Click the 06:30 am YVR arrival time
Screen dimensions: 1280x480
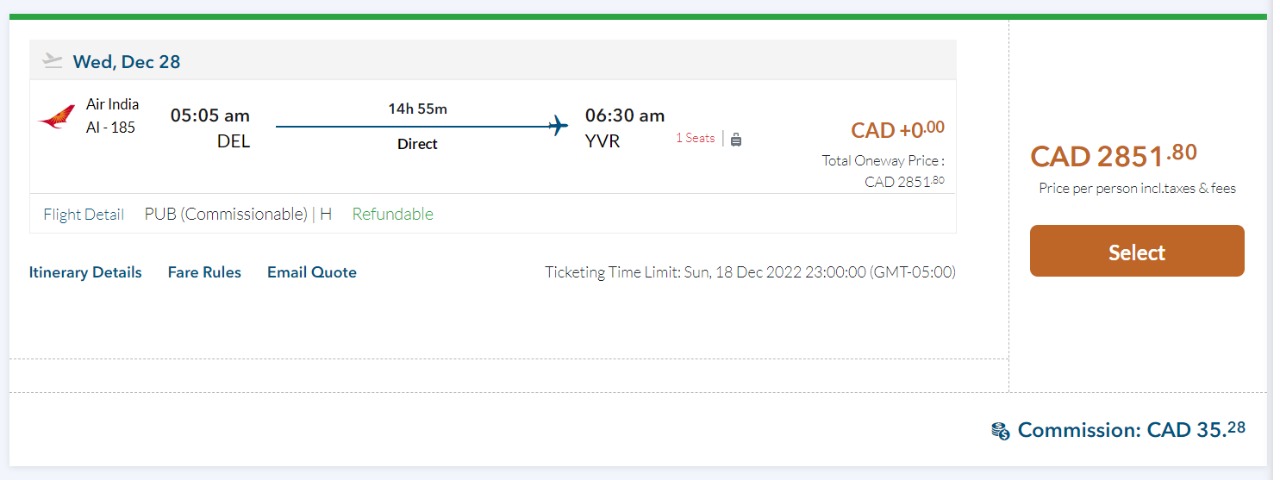(625, 116)
